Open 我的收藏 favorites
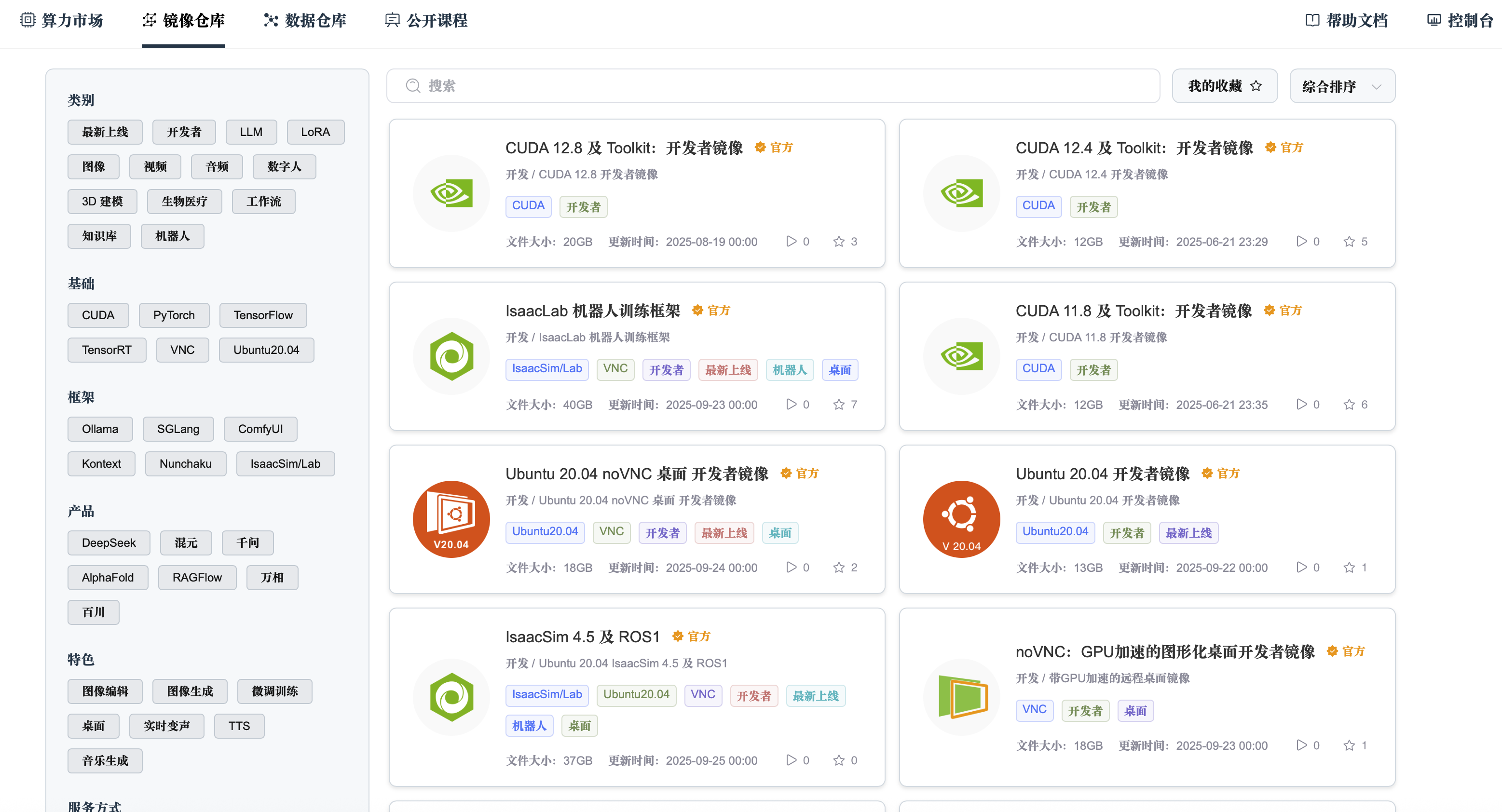Screen dimensions: 1502x812 tap(1225, 86)
